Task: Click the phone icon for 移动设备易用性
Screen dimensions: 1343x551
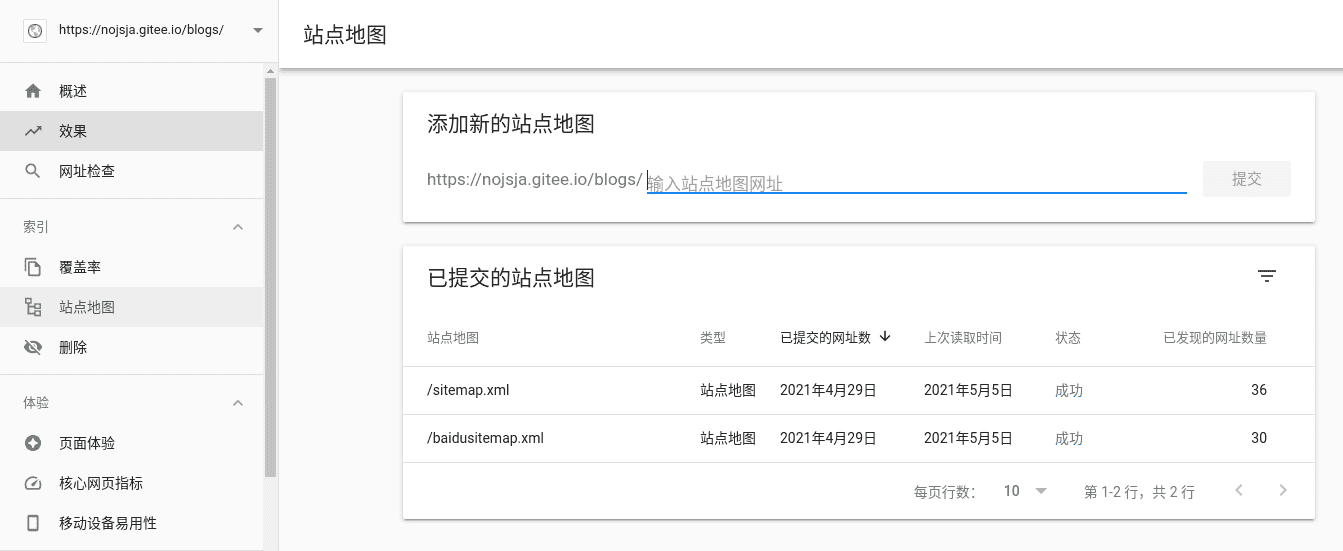Action: pos(33,523)
